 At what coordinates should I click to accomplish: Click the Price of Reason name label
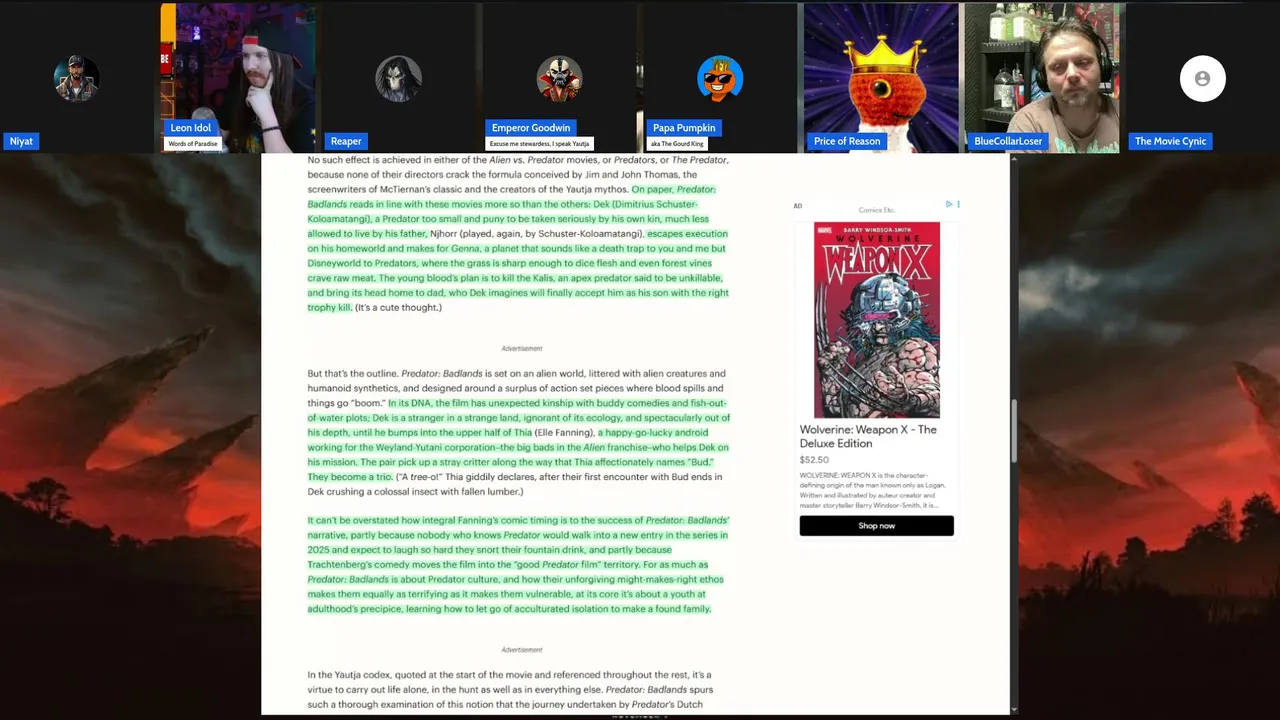[x=847, y=141]
